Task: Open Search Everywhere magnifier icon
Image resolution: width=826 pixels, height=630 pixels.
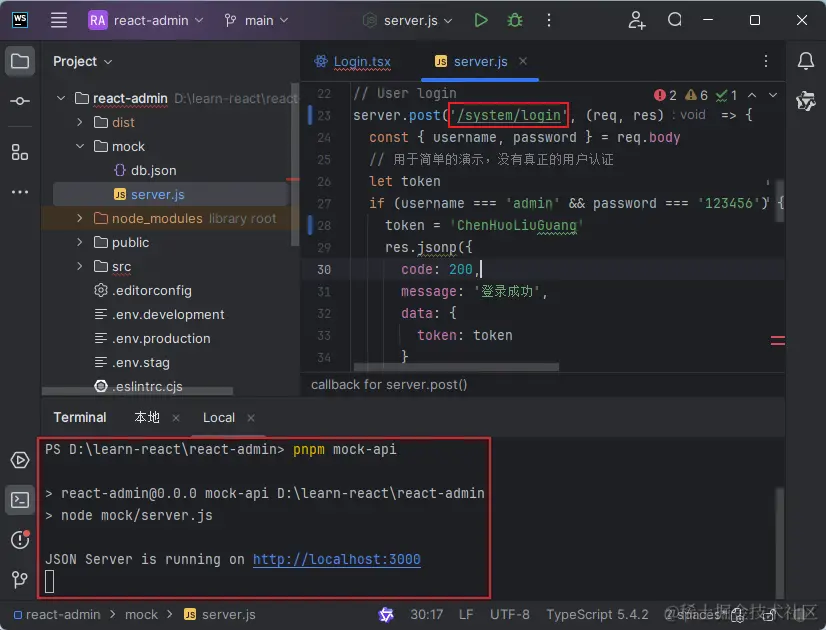Action: click(675, 20)
